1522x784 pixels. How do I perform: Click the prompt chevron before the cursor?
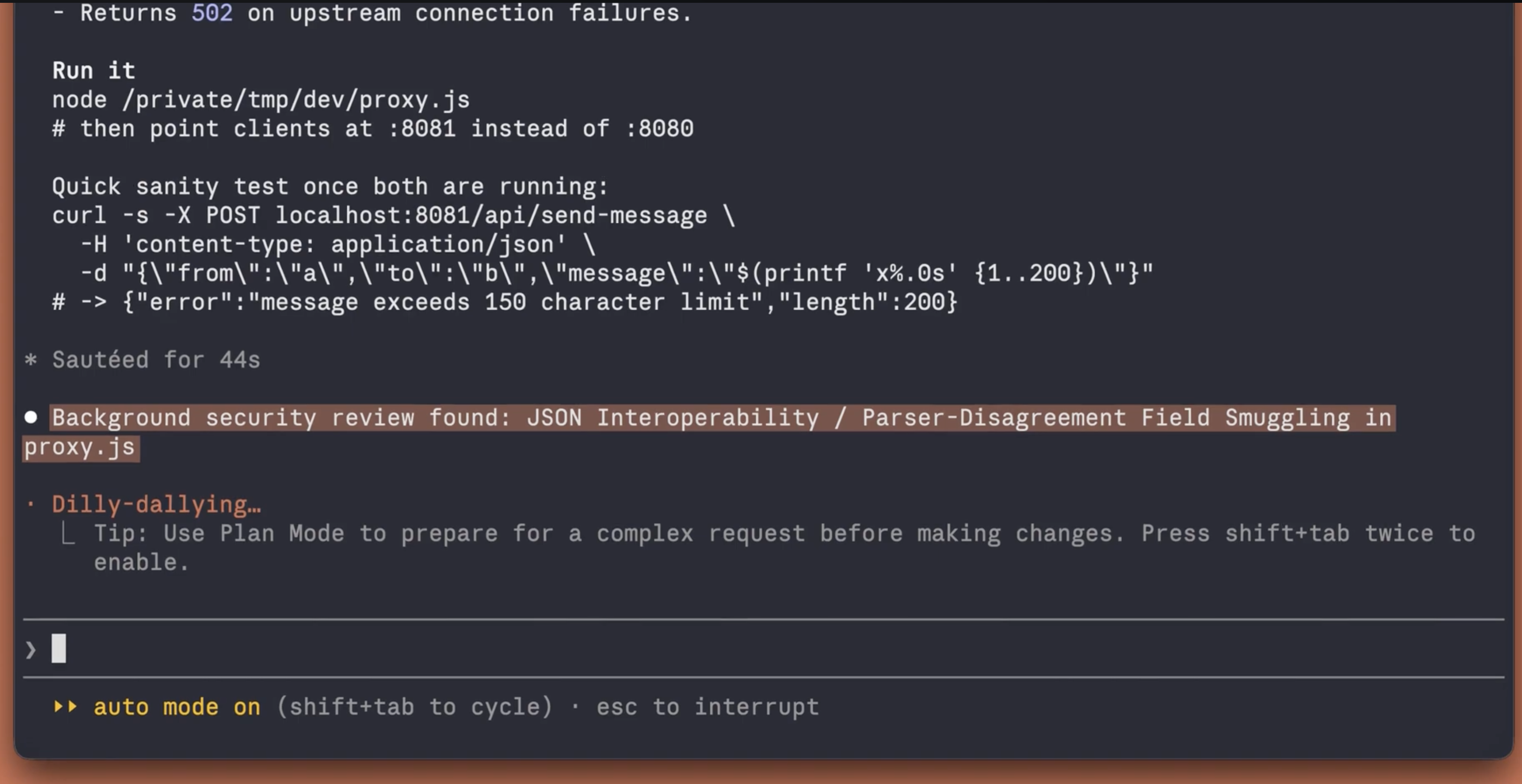pos(31,650)
